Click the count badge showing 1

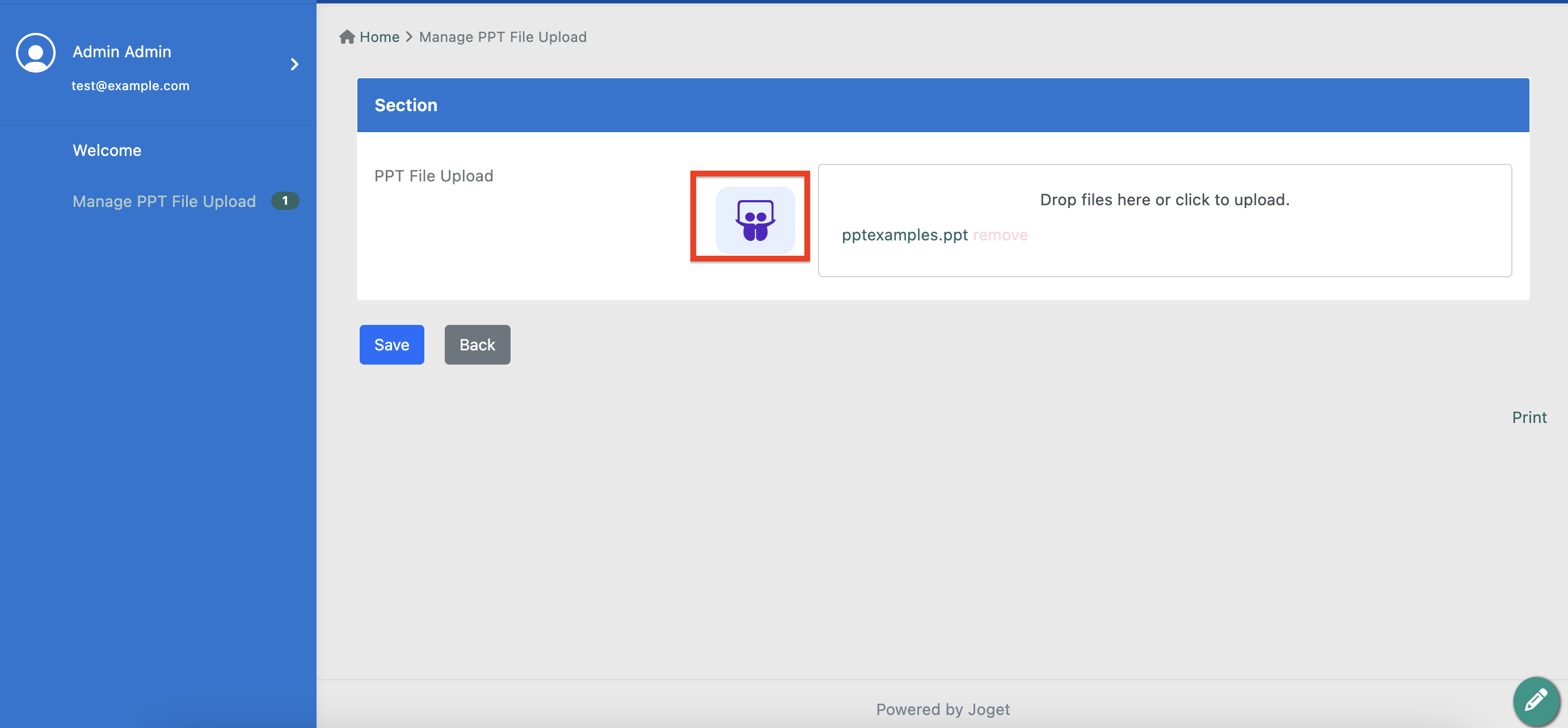point(285,201)
